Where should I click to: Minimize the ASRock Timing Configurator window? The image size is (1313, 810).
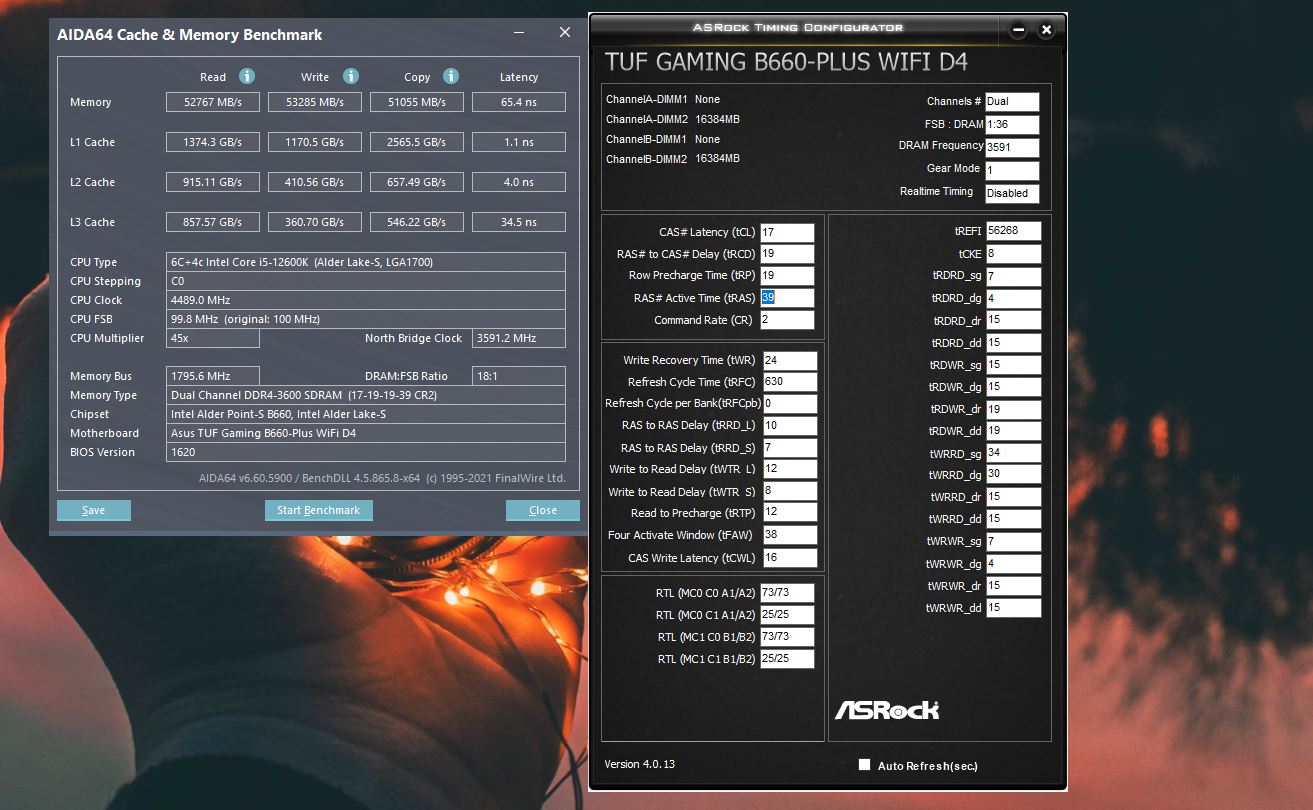(1019, 30)
